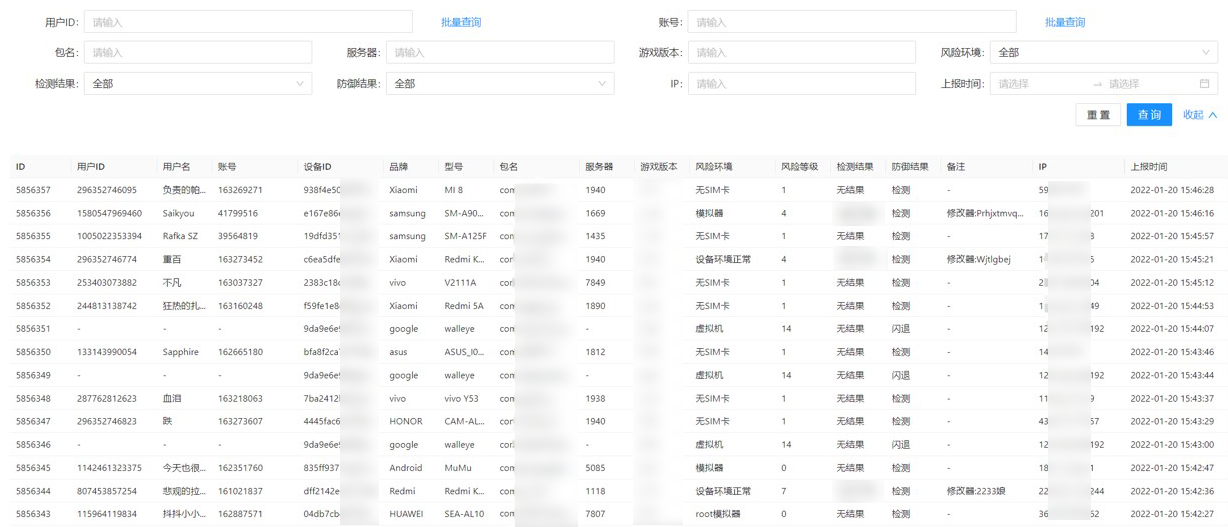Image resolution: width=1228 pixels, height=527 pixels.
Task: Open 批量查询 link beside 用户ID field
Action: pyautogui.click(x=461, y=22)
